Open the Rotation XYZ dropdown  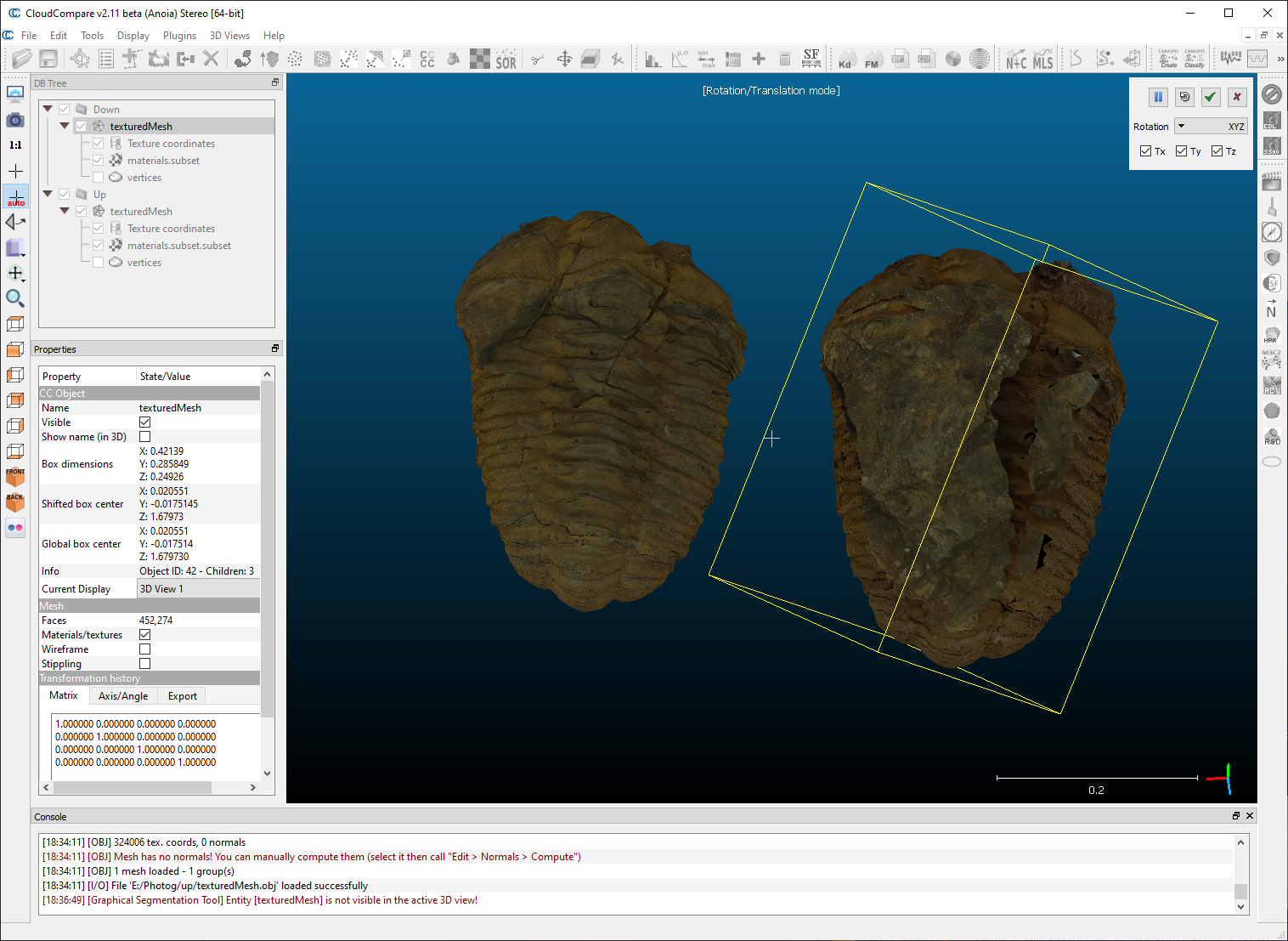tap(1212, 126)
